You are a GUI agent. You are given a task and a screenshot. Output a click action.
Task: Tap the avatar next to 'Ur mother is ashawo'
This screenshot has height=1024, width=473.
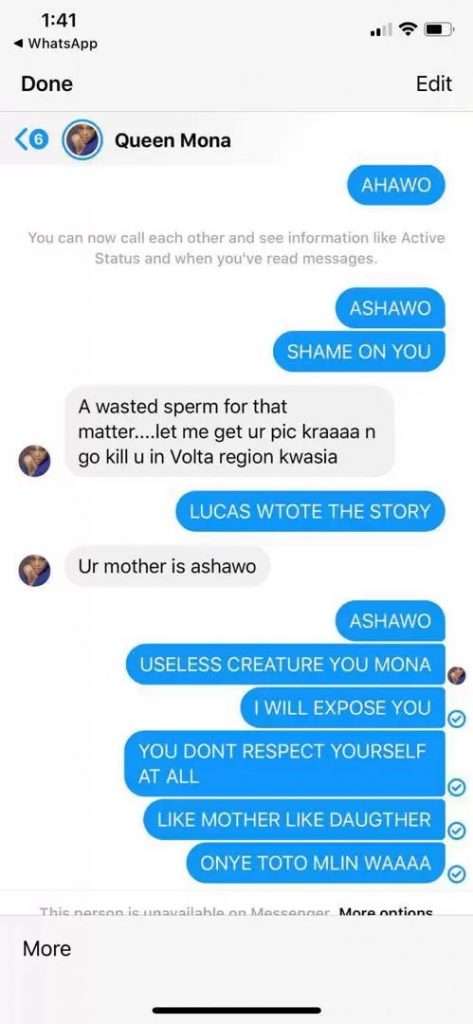(34, 570)
